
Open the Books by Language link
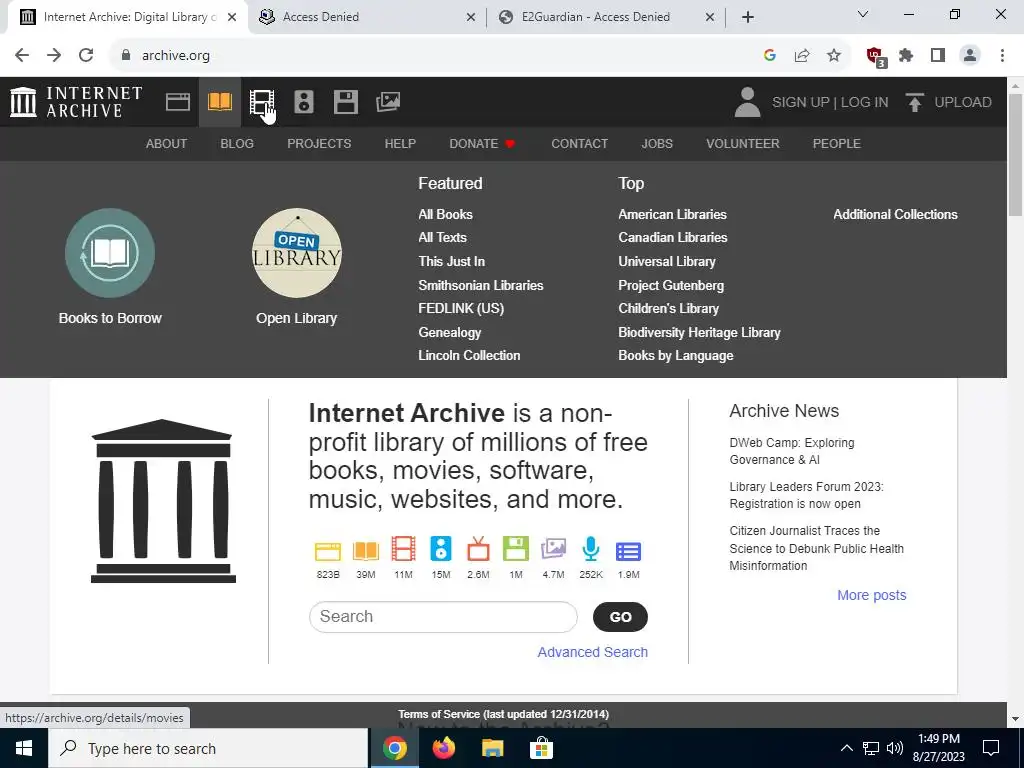pyautogui.click(x=676, y=356)
